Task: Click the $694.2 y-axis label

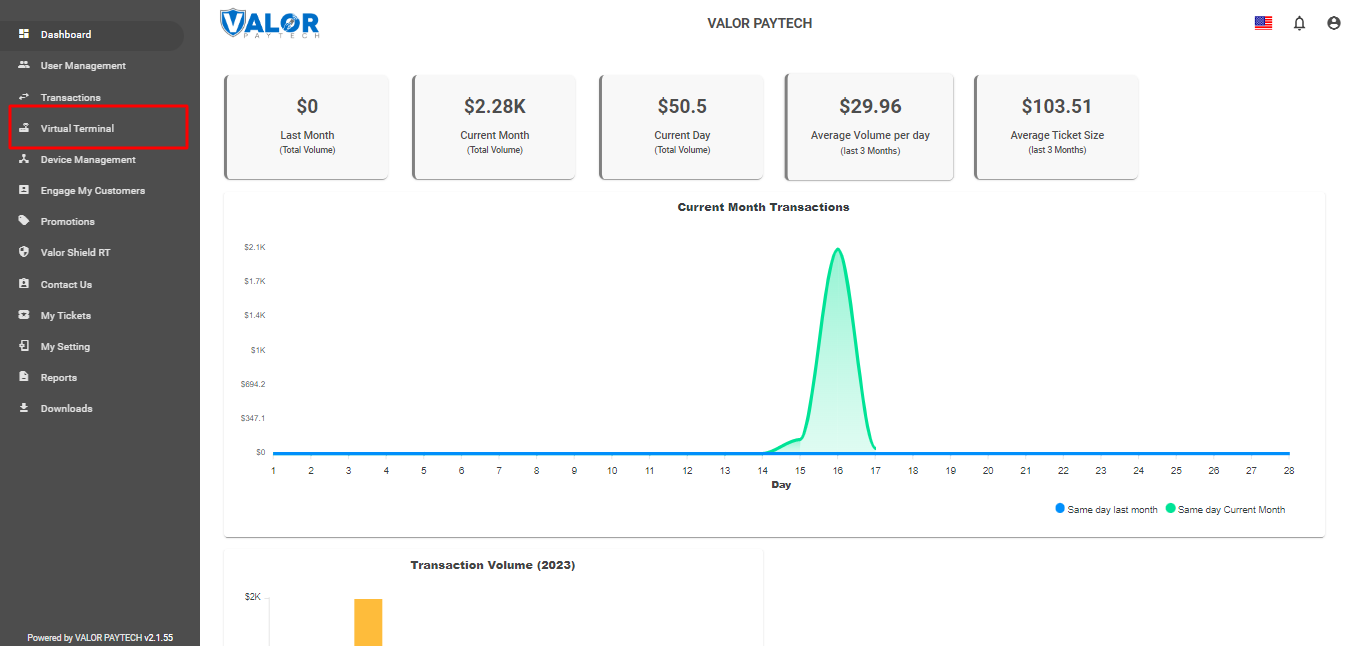Action: pyautogui.click(x=253, y=384)
